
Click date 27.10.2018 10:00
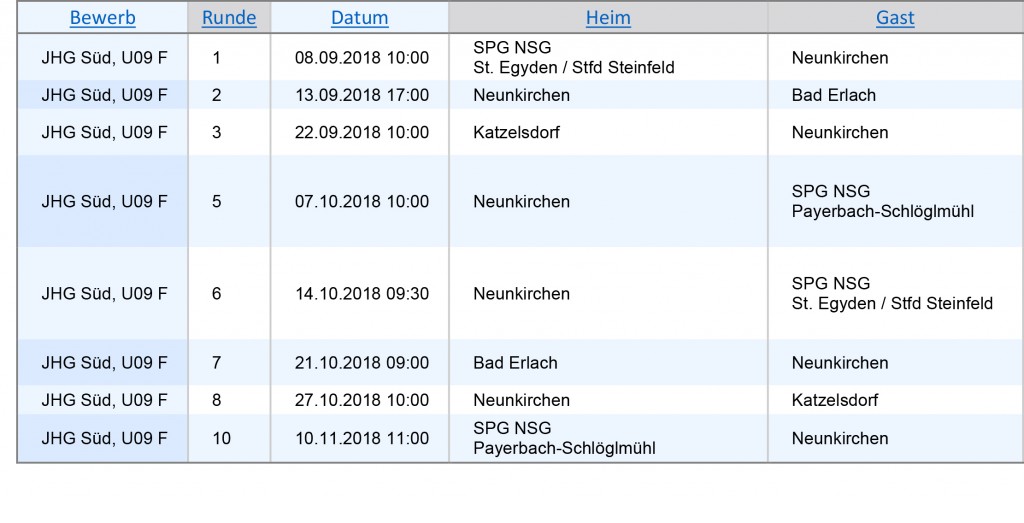[362, 400]
